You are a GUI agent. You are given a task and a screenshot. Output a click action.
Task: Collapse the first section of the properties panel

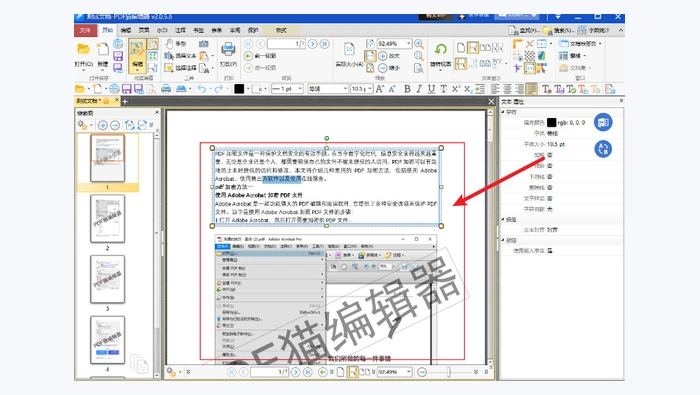(504, 112)
